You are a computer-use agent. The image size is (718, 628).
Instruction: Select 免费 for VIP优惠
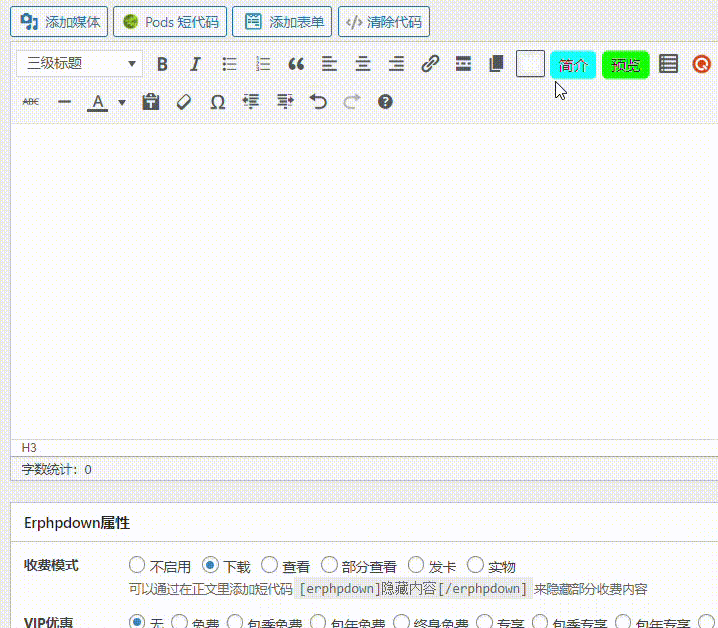[x=179, y=622]
